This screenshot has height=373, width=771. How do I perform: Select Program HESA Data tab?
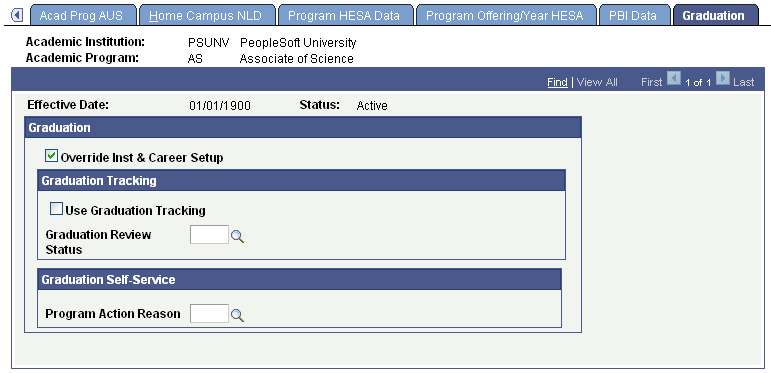pos(344,15)
